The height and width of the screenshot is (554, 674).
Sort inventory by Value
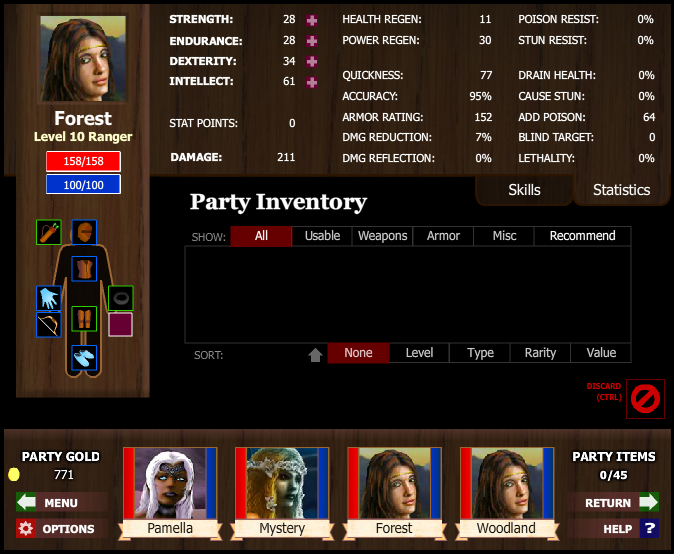click(601, 353)
